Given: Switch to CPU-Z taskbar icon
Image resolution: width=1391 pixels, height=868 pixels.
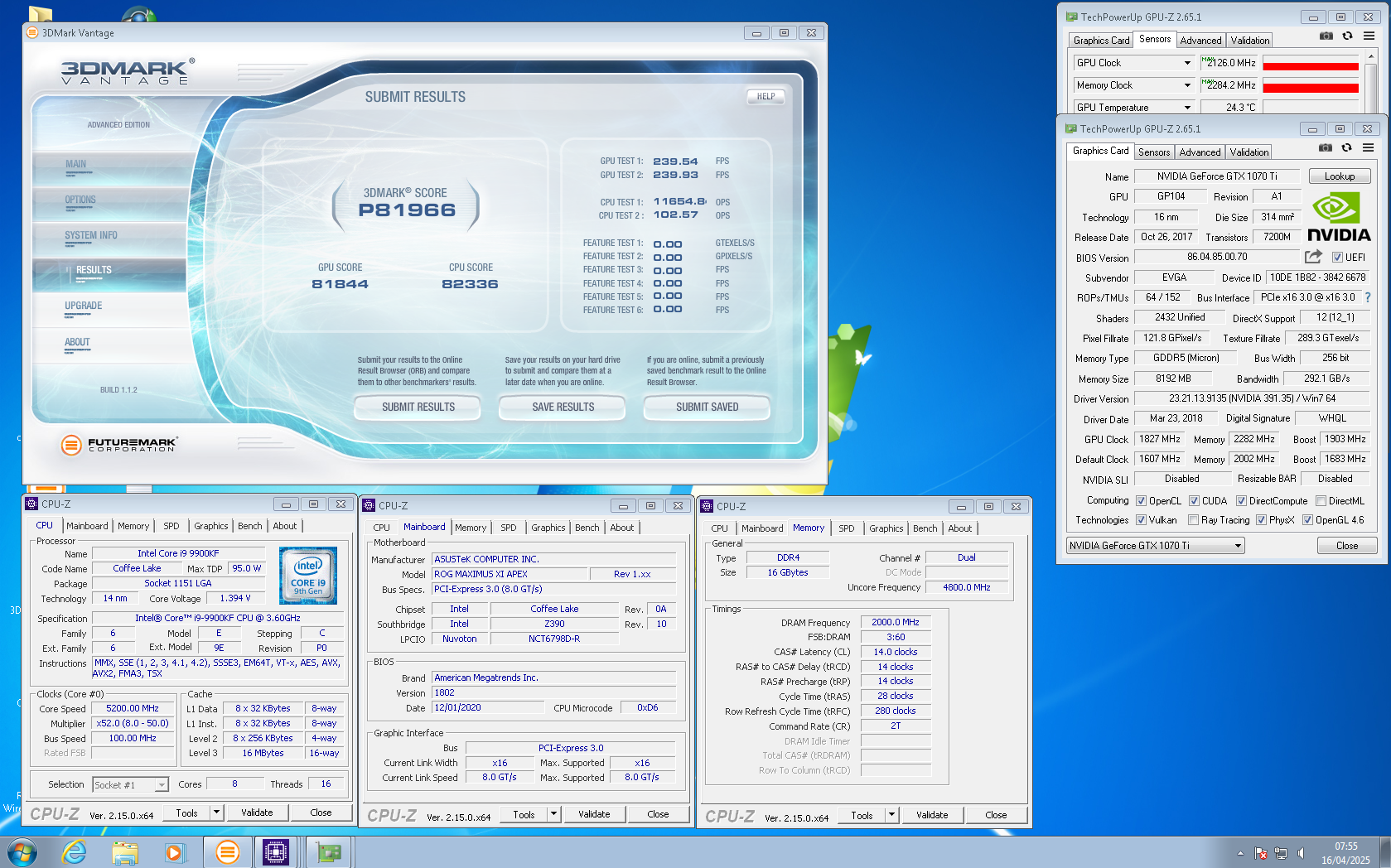Looking at the screenshot, I should click(x=276, y=851).
